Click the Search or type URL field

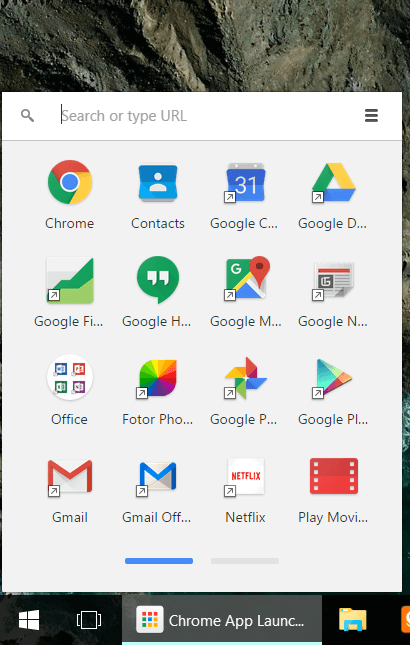click(x=206, y=116)
